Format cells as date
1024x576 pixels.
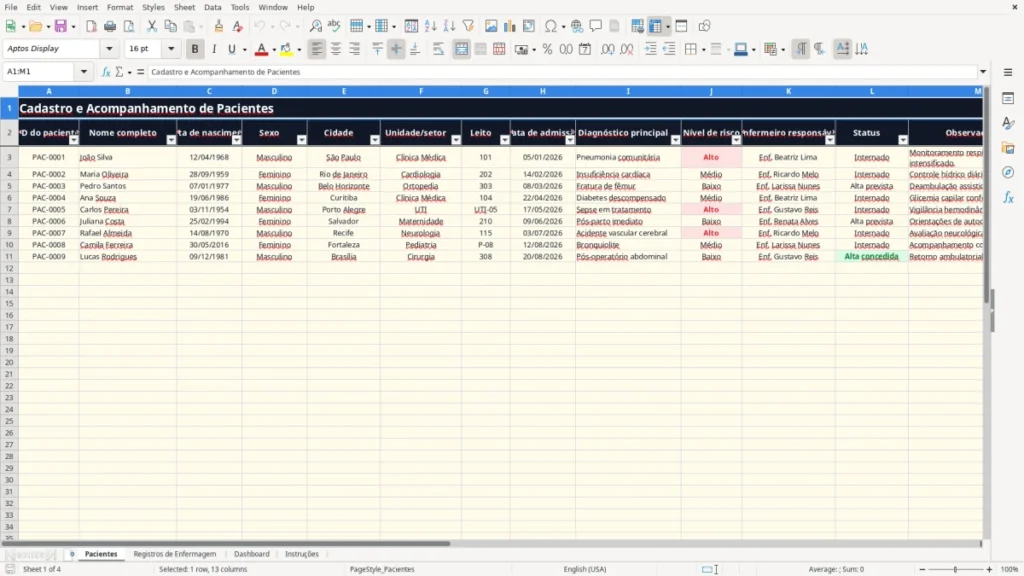pos(585,49)
